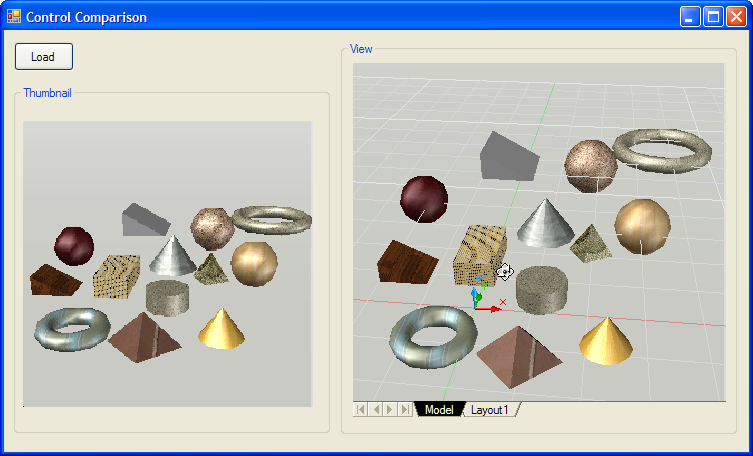Pick the blue-gray torus in View
Viewport: 753px width, 456px height.
(433, 334)
